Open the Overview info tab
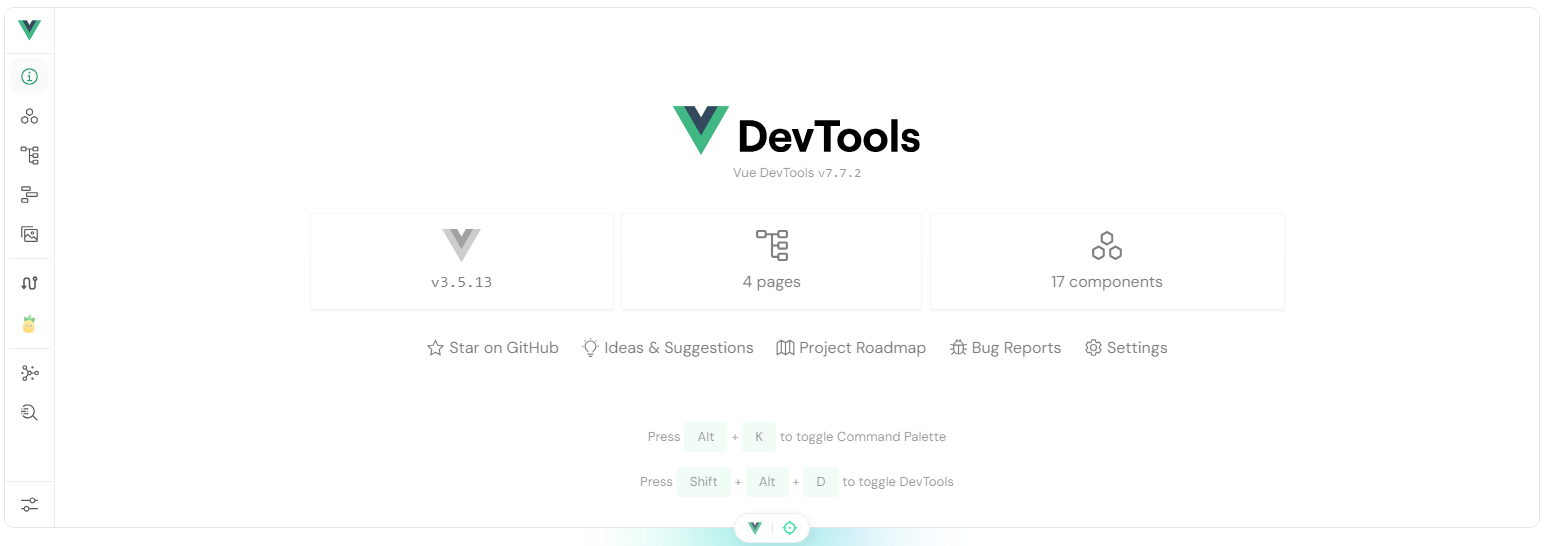Screen dimensions: 1556x546 [x=30, y=77]
